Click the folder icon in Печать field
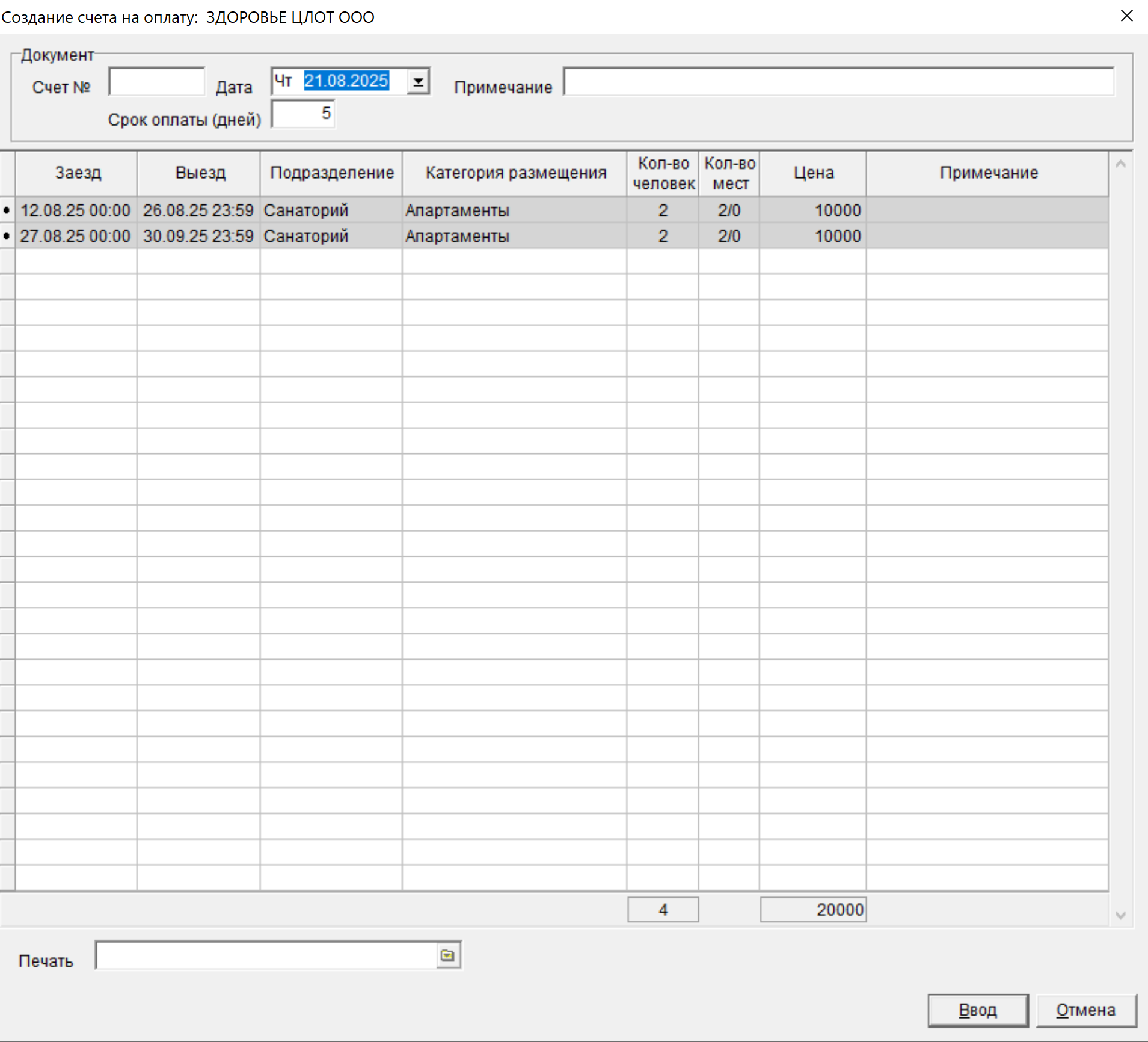1148x1042 pixels. pyautogui.click(x=447, y=955)
